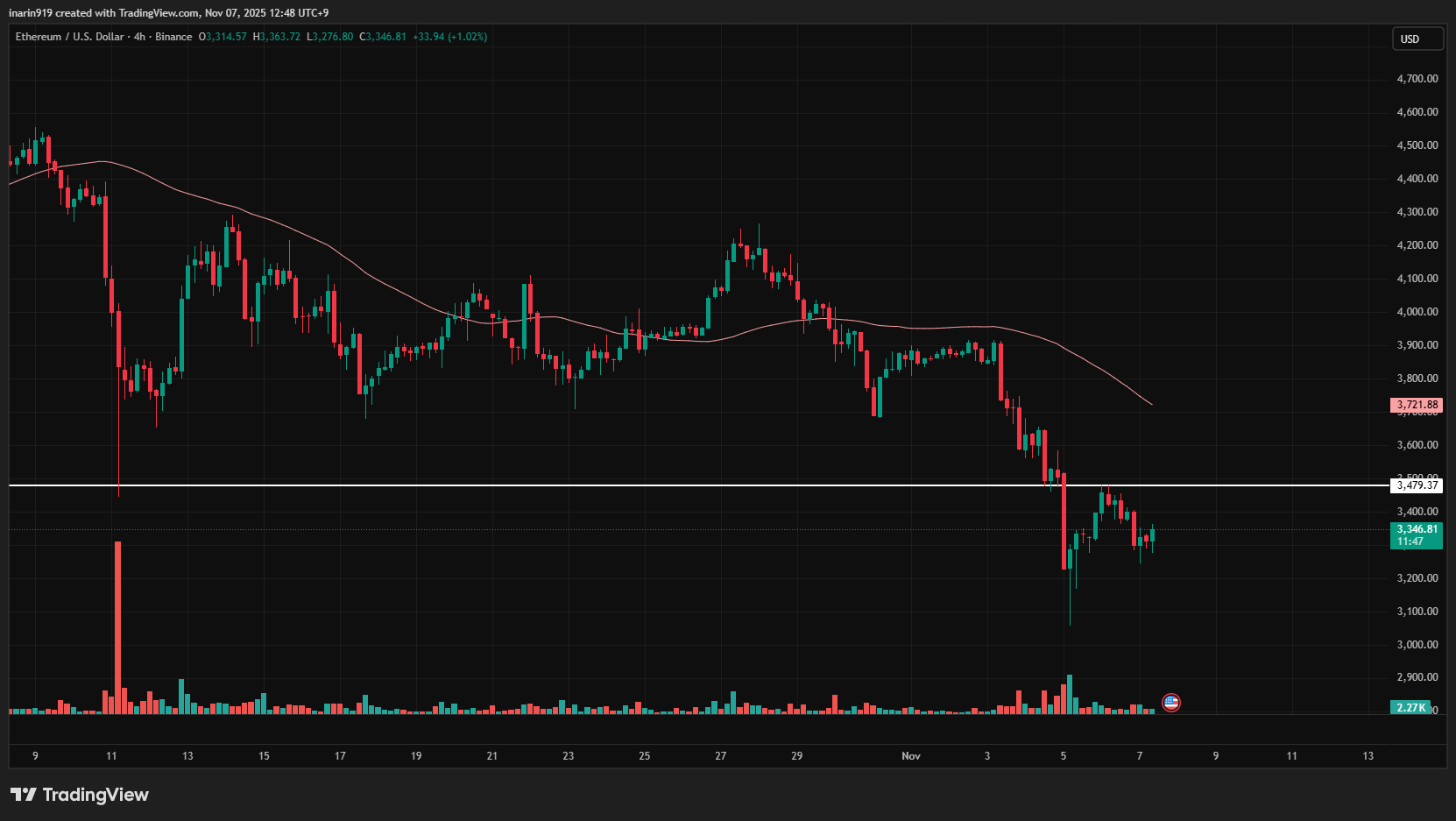Click the tallest red volume bar
Image resolution: width=1456 pixels, height=821 pixels.
tap(117, 626)
